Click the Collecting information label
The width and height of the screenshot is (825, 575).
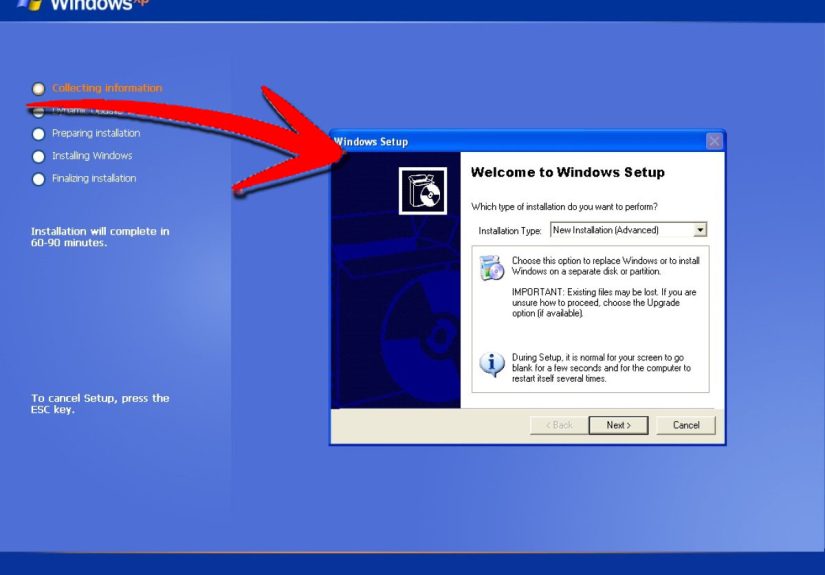(107, 88)
